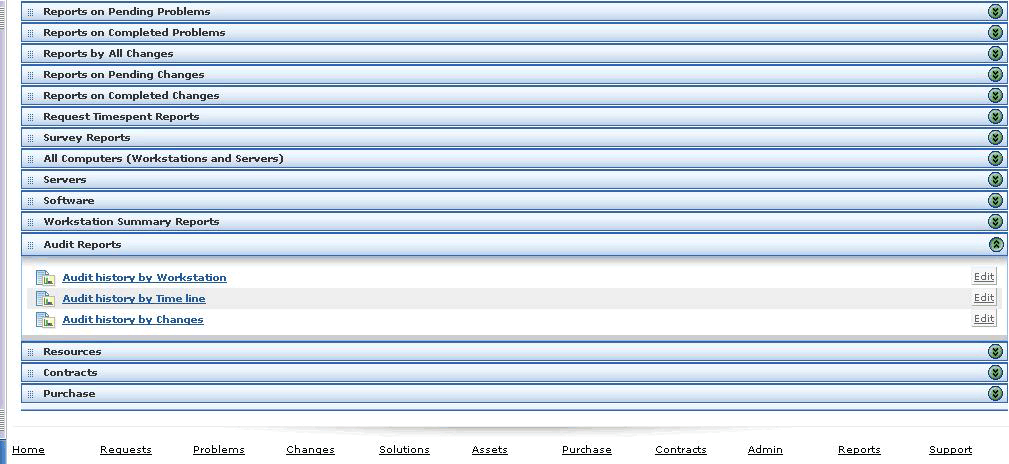Open the Support link in footer
This screenshot has width=1009, height=464.
click(950, 450)
